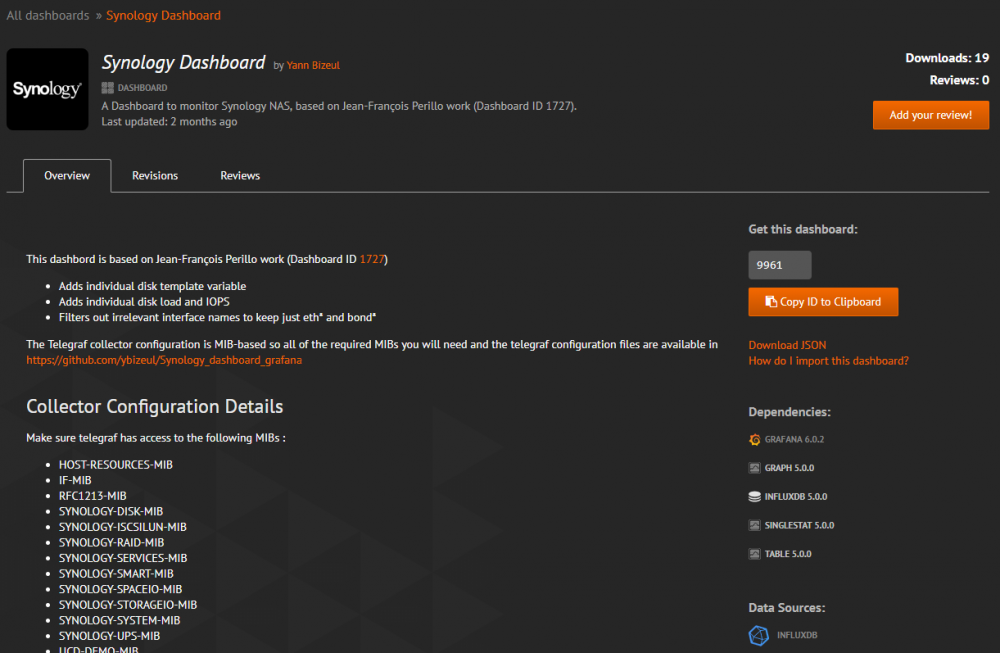Click Last updated: 2 months ago text
This screenshot has width=1000, height=653.
coord(169,122)
